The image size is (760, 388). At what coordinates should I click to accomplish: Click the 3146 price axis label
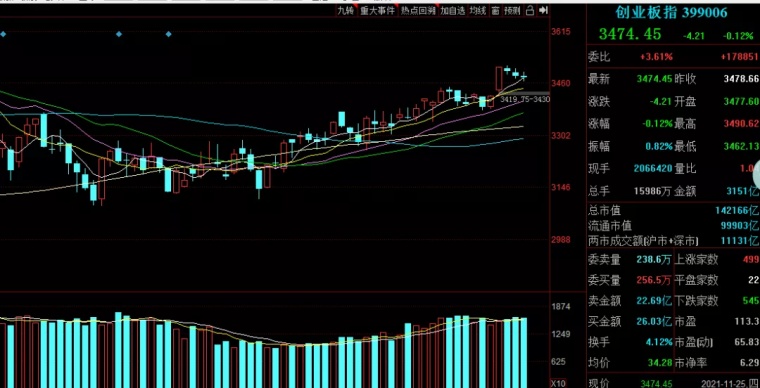[x=561, y=187]
